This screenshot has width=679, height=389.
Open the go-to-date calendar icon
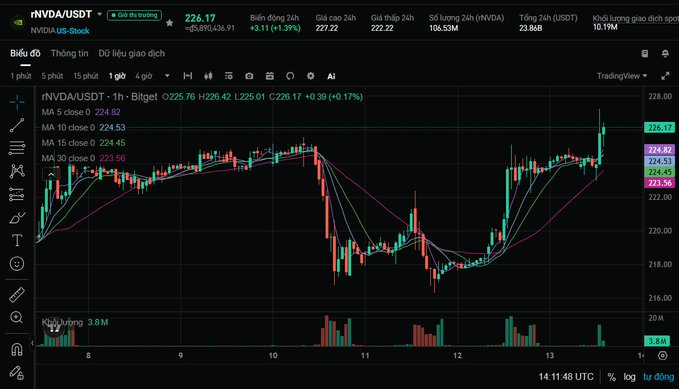tap(269, 76)
